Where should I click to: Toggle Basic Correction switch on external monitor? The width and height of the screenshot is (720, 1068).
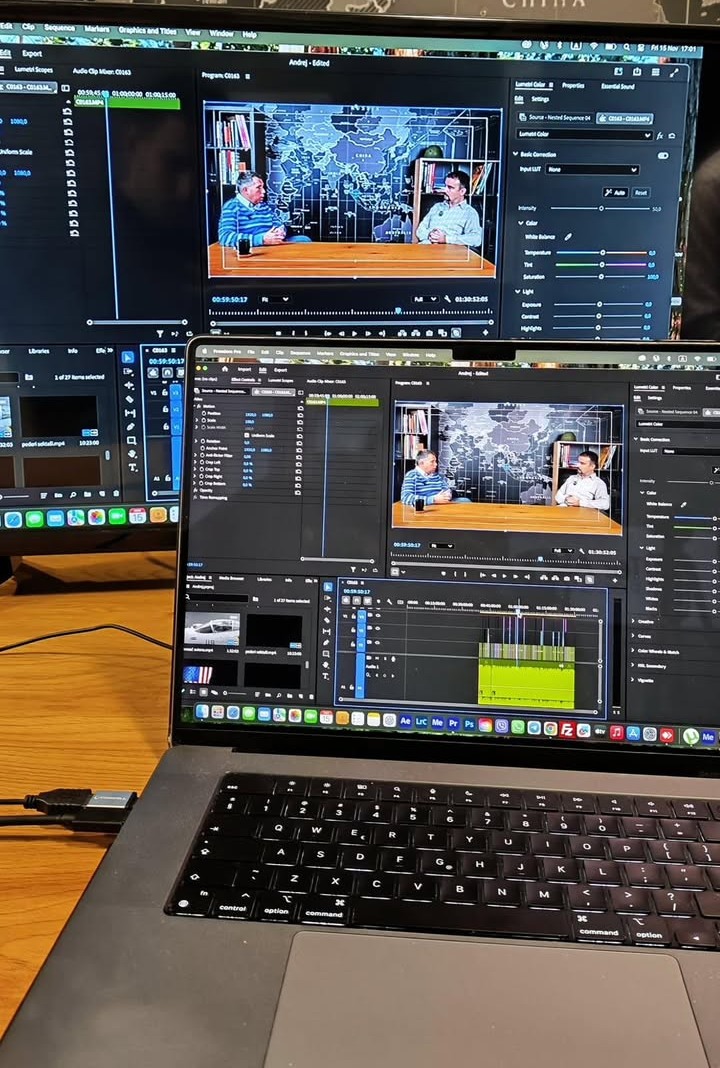663,155
